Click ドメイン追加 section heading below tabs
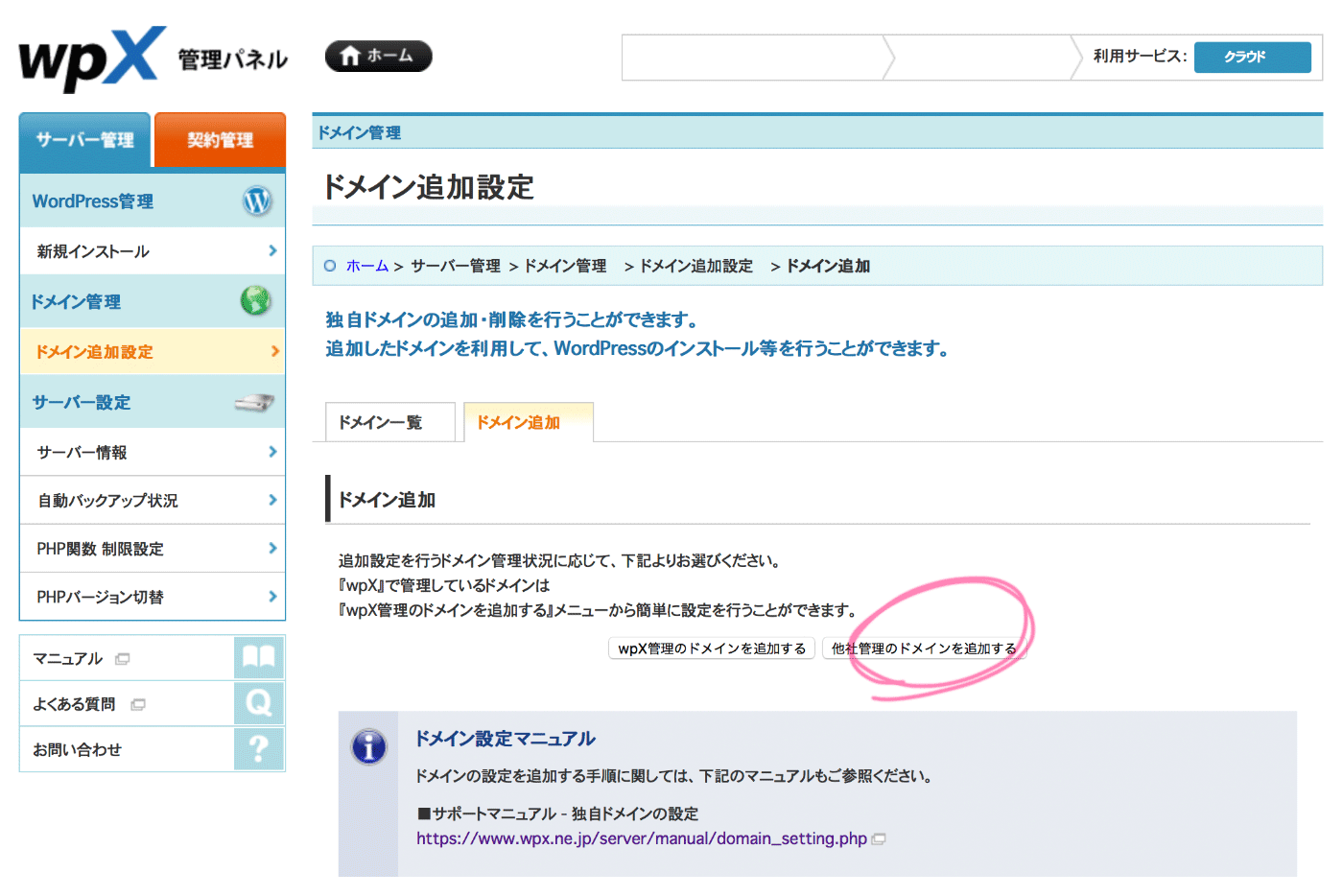 coord(387,500)
